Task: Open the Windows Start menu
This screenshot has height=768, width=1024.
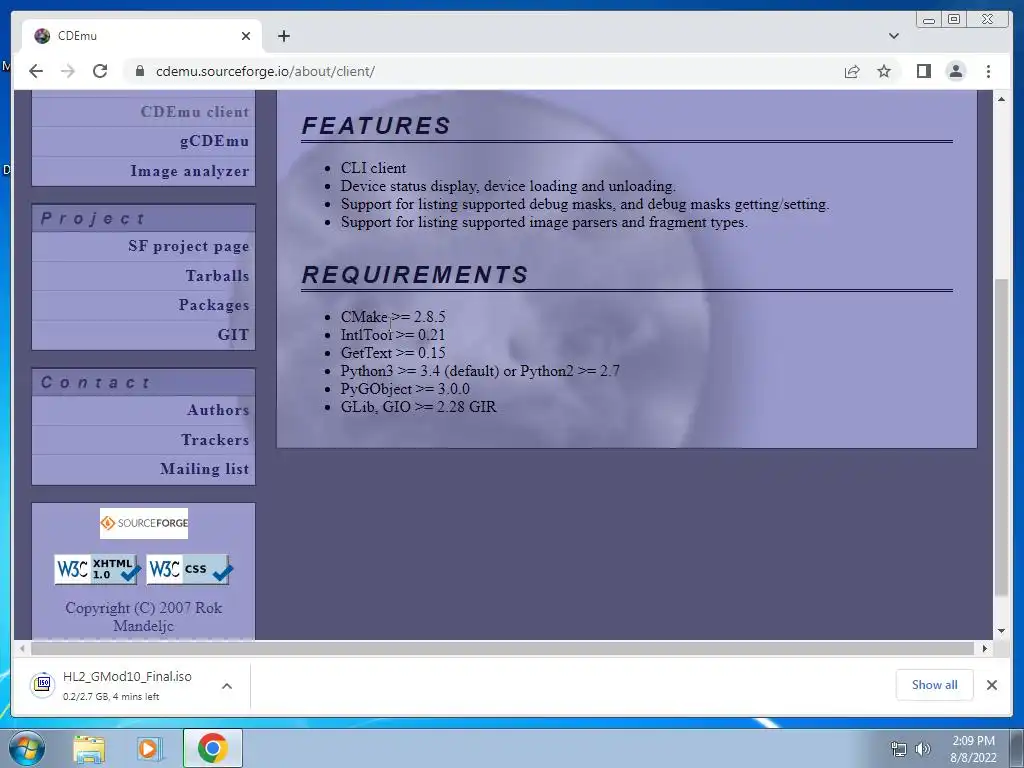Action: point(26,748)
